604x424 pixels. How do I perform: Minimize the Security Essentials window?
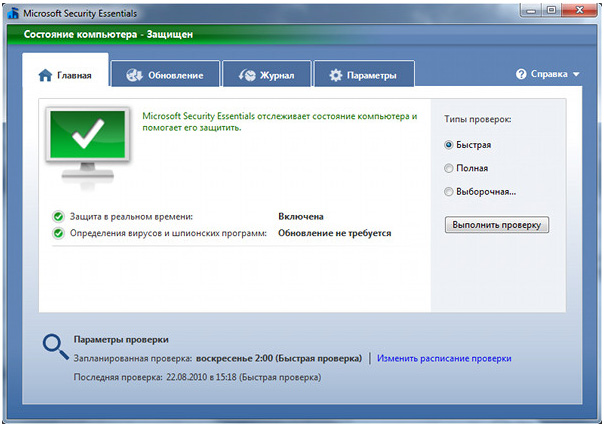(531, 11)
